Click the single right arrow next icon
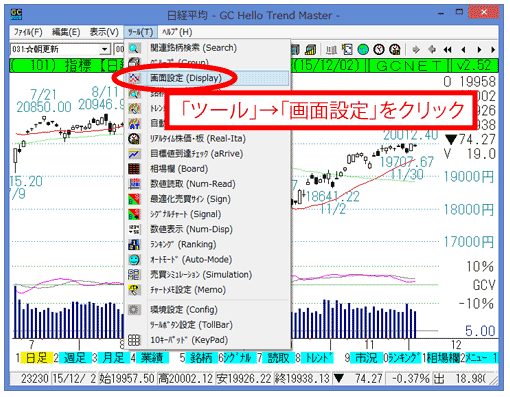This screenshot has height=397, width=510. point(479,50)
